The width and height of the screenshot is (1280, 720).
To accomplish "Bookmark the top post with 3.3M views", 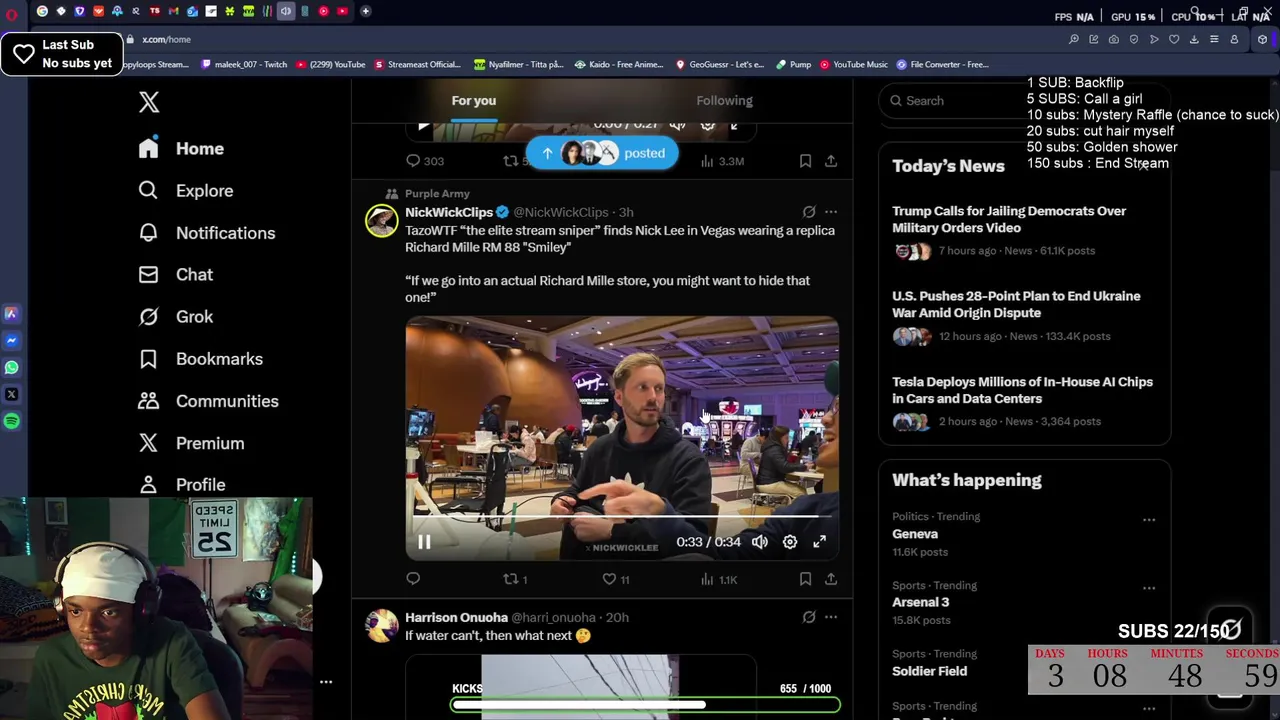I will (805, 161).
